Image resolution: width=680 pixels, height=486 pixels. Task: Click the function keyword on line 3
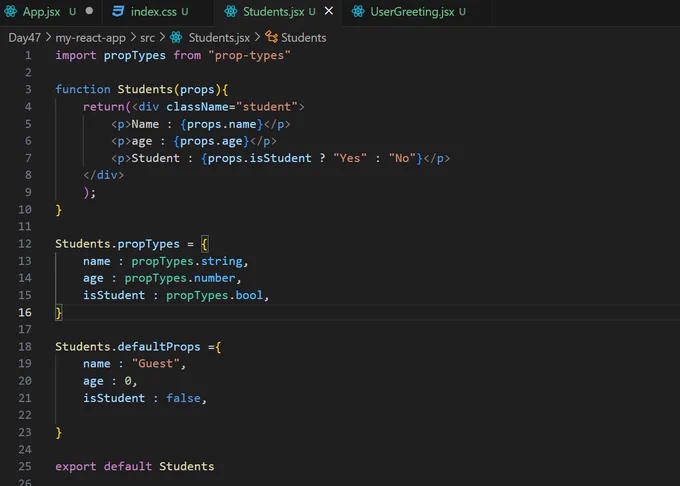[x=82, y=89]
